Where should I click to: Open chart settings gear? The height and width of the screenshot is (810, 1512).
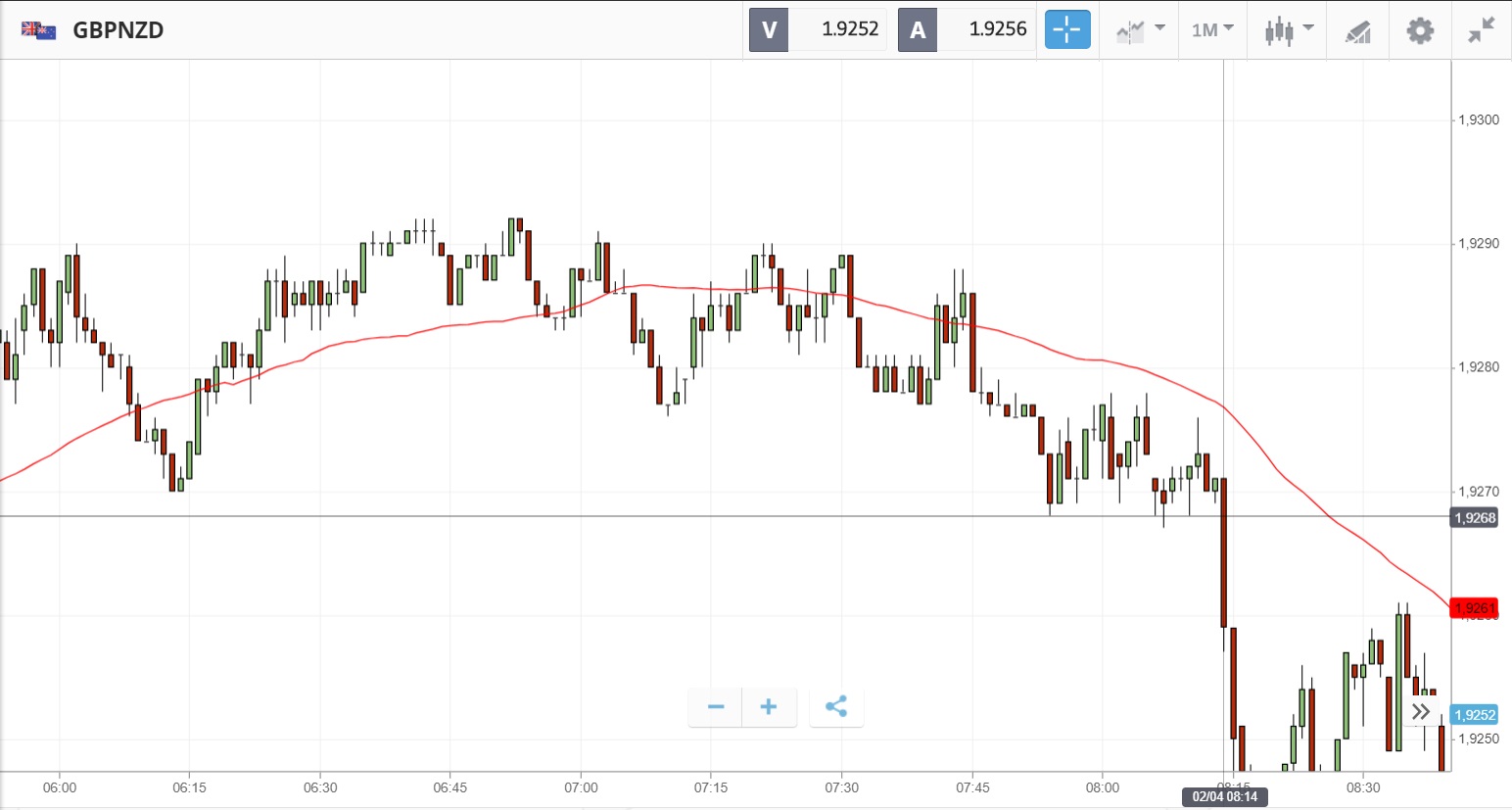(x=1420, y=30)
